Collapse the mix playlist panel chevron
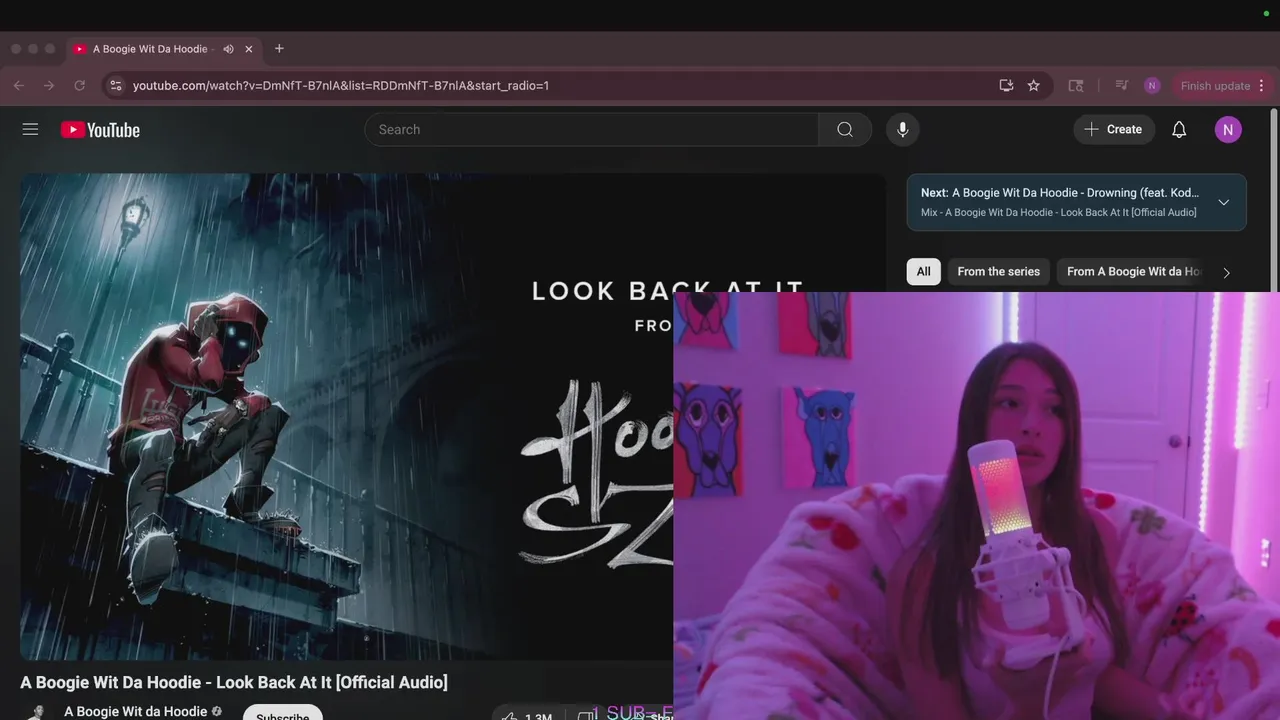 (x=1223, y=202)
